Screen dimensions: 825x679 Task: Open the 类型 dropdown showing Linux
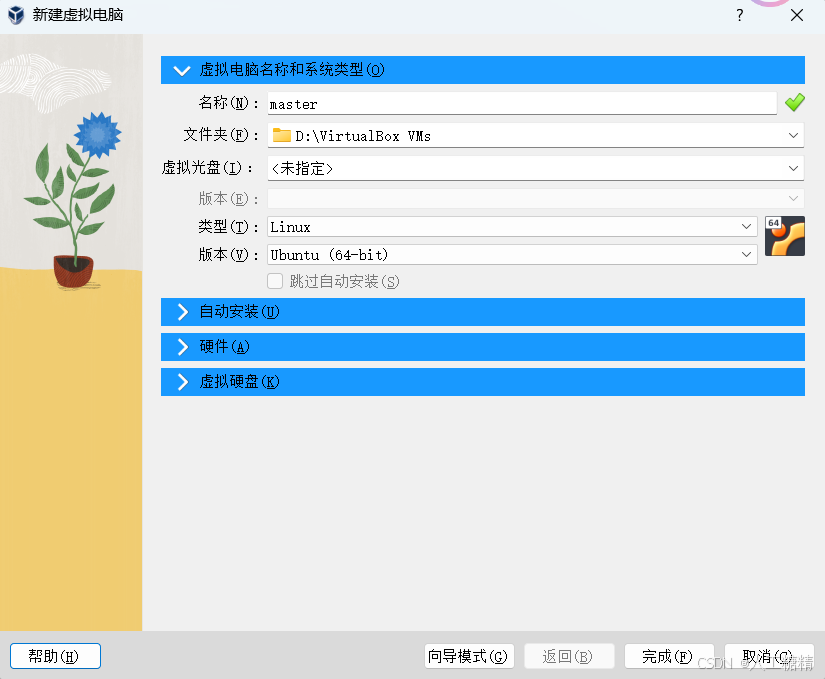pos(512,227)
